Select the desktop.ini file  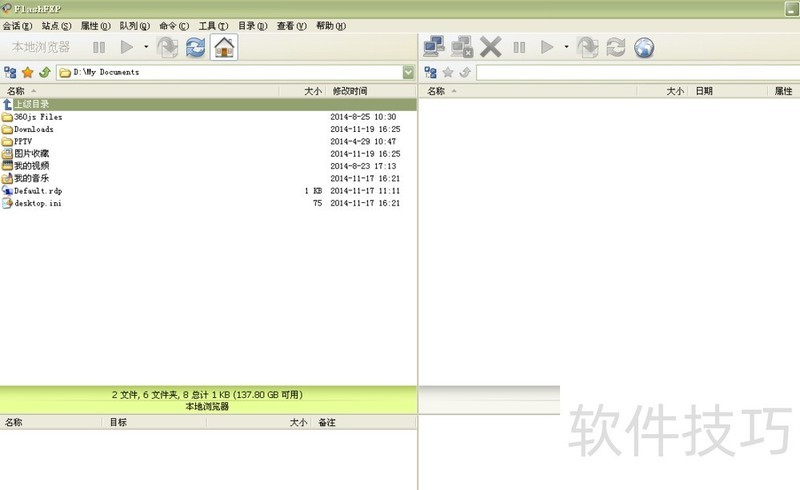208,203
